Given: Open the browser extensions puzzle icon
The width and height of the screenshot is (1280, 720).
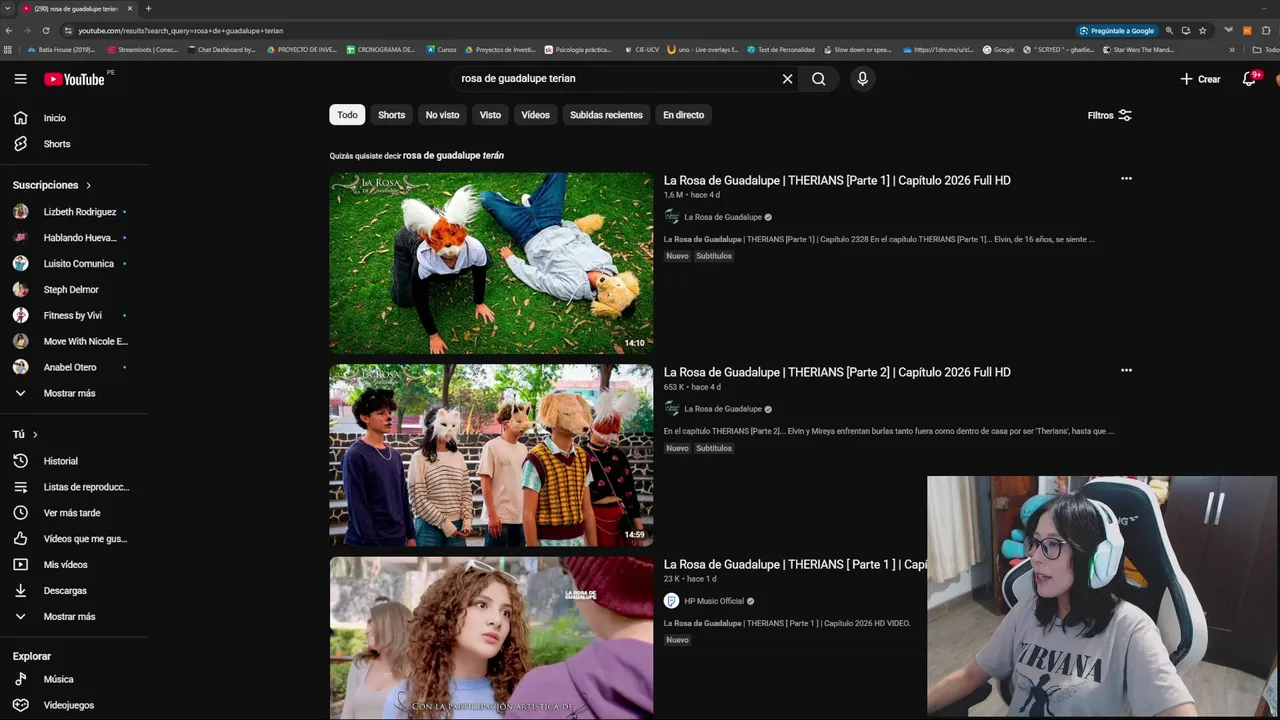Looking at the screenshot, I should click(1266, 31).
